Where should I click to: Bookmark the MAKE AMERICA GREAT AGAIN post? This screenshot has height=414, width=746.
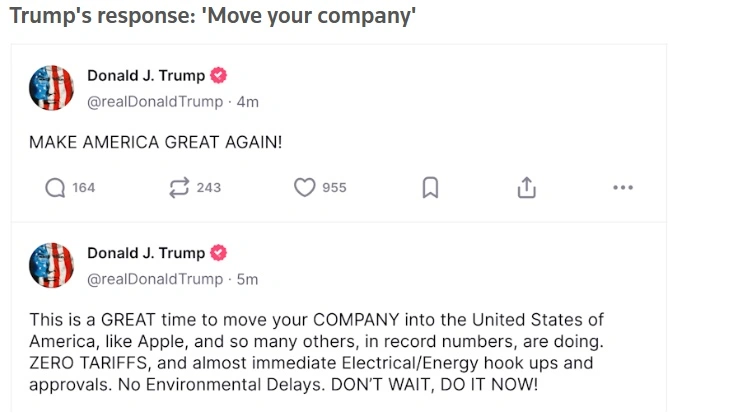point(430,188)
